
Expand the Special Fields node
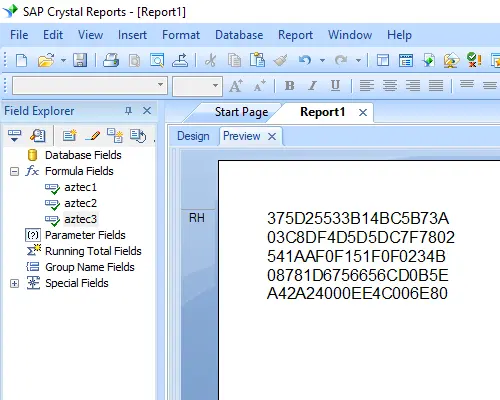tap(14, 284)
